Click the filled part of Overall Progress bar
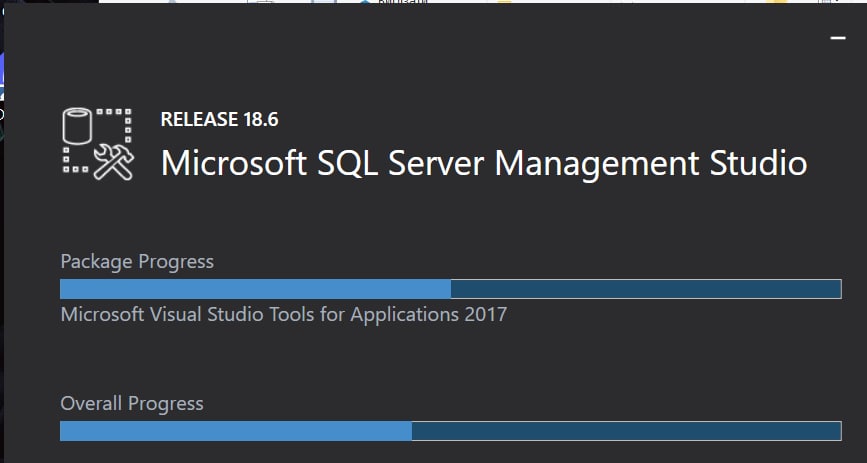The height and width of the screenshot is (463, 867). coord(235,431)
